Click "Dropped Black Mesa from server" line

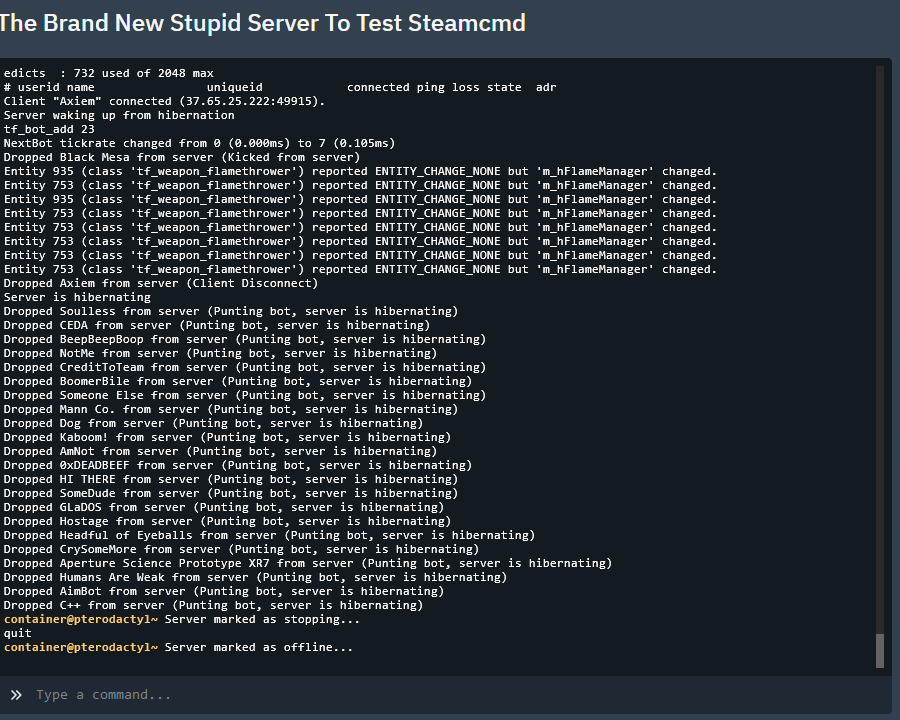pyautogui.click(x=181, y=157)
